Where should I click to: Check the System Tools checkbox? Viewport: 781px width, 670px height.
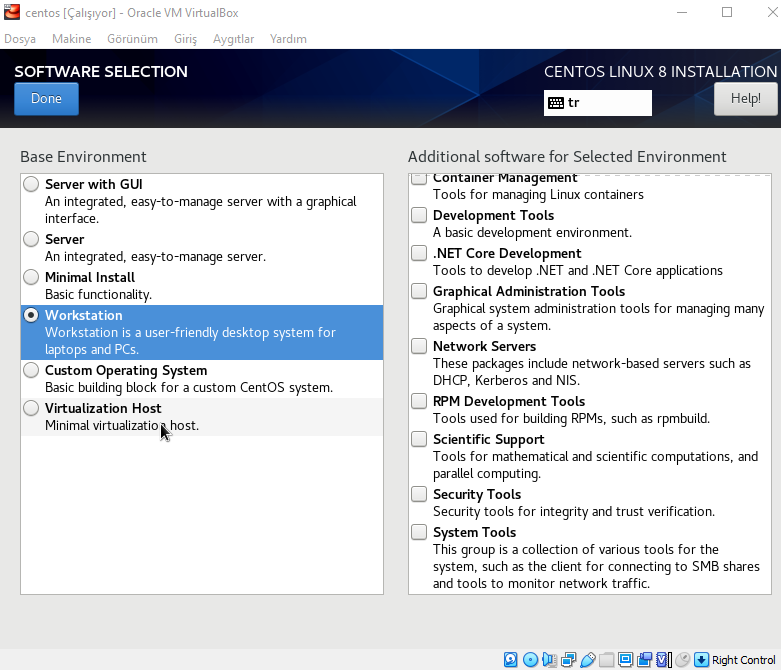tap(419, 532)
